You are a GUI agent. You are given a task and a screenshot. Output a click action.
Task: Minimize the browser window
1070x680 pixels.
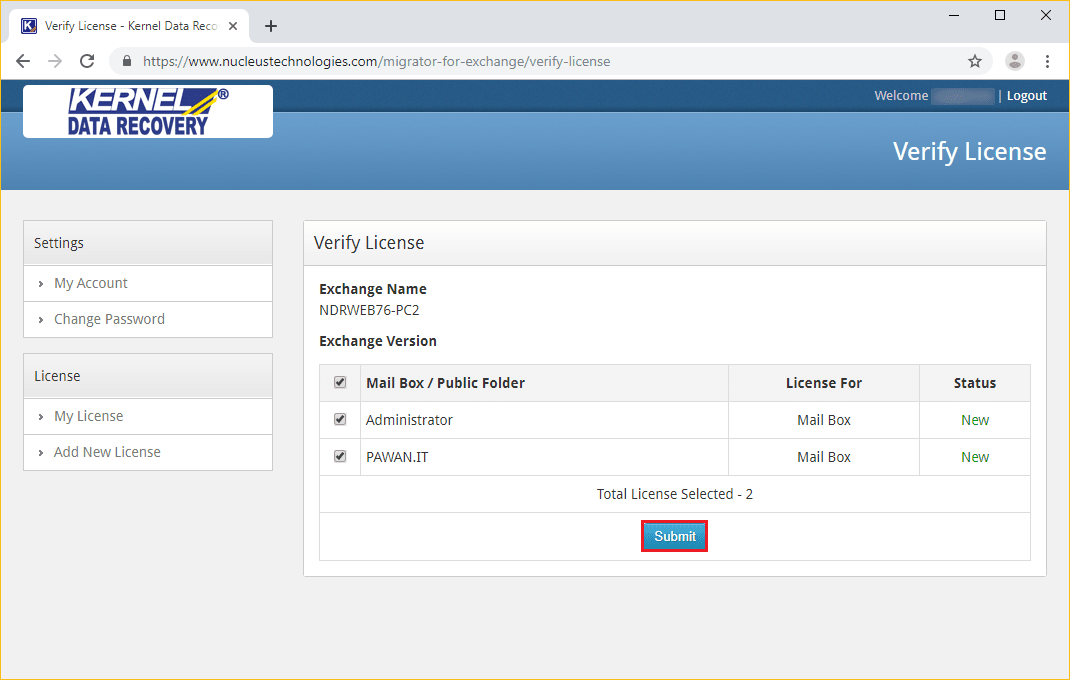click(x=954, y=15)
